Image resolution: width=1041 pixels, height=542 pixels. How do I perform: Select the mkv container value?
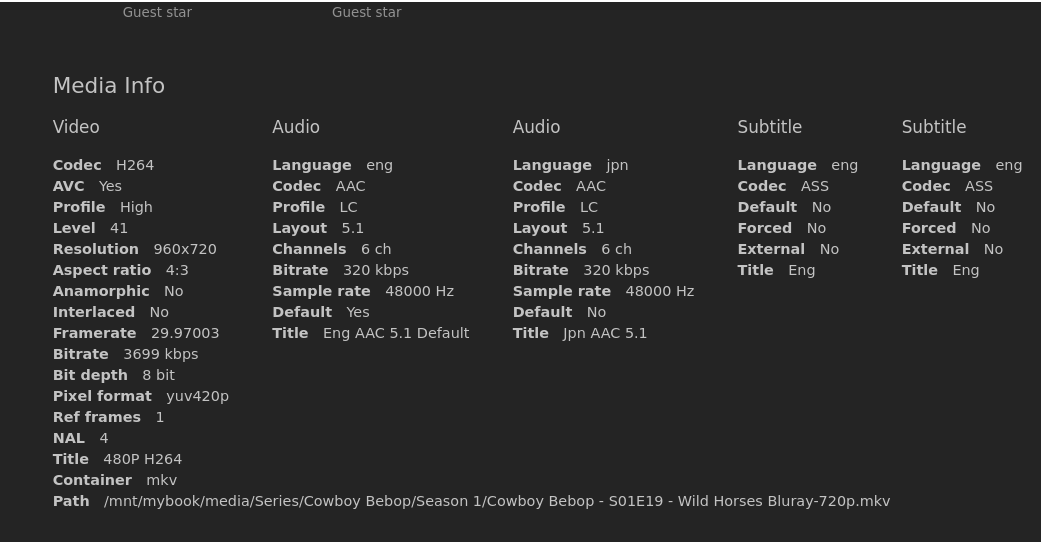point(162,480)
